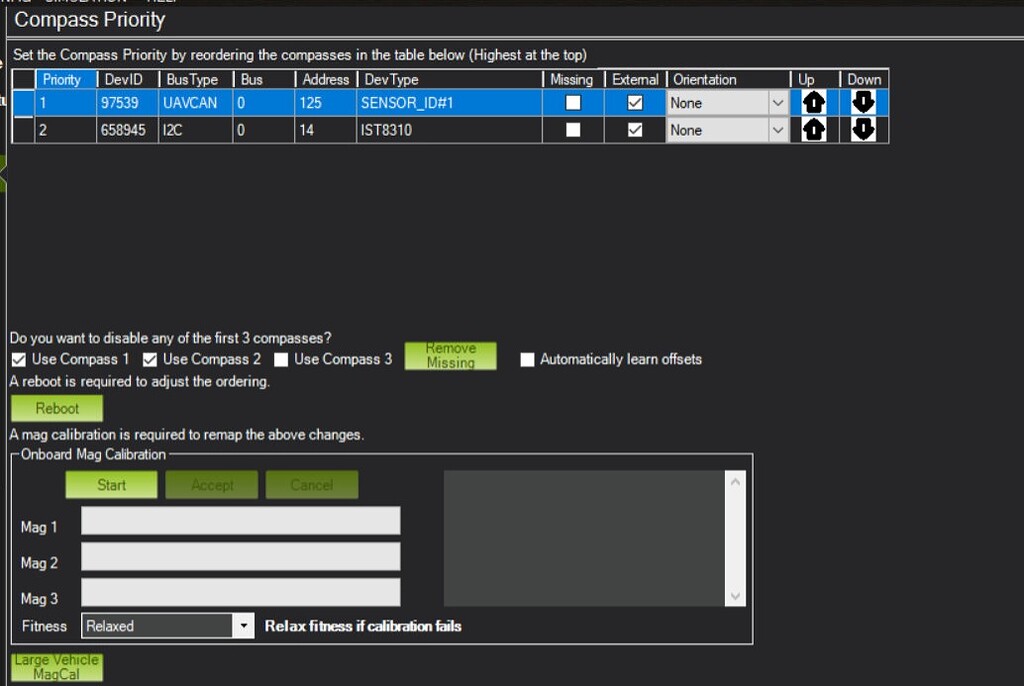Open Large Vehicle MagCal
1024x686 pixels.
point(57,667)
